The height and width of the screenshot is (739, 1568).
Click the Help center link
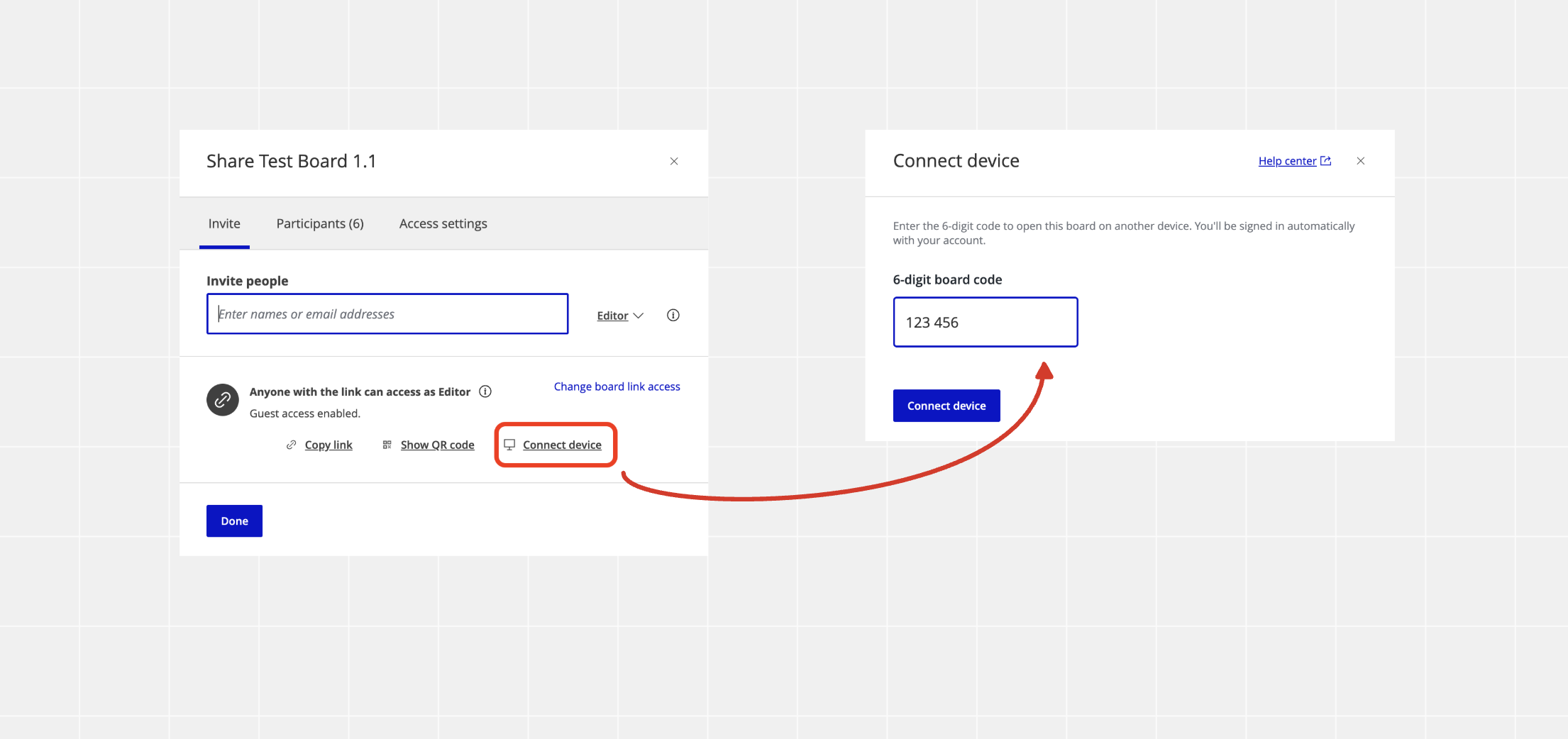(1287, 161)
